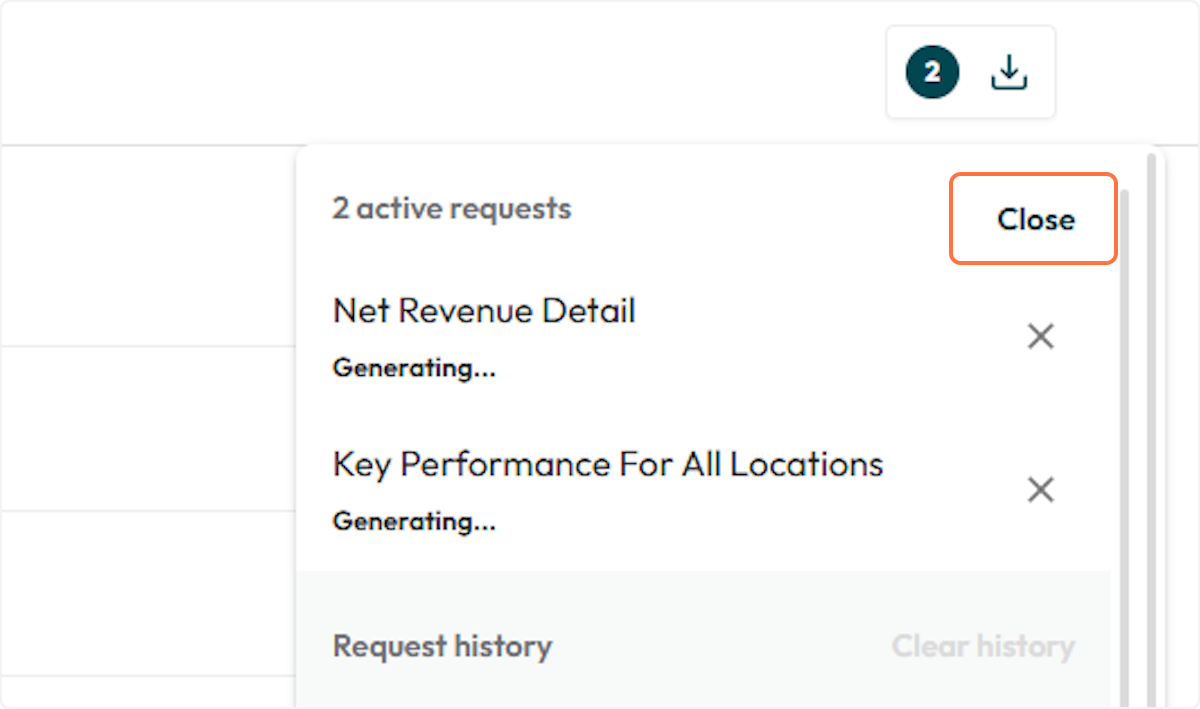The height and width of the screenshot is (709, 1200).
Task: Click the Generating status under Key Performance
Action: (x=414, y=522)
